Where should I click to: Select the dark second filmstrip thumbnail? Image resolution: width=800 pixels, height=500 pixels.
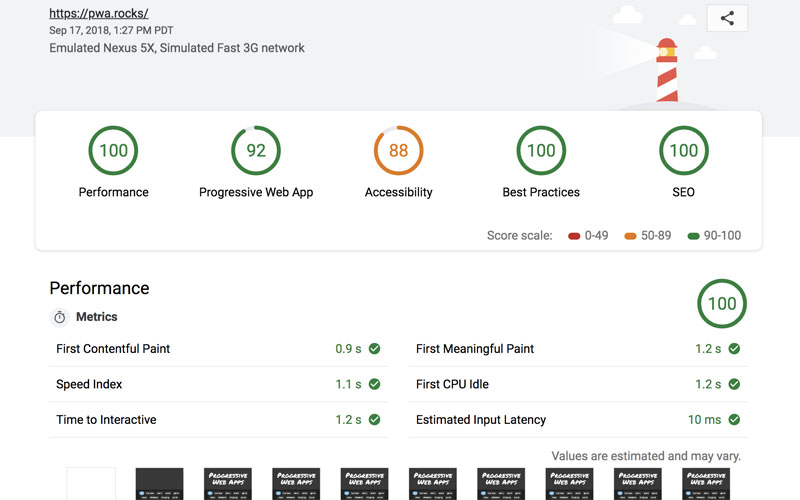(x=159, y=484)
